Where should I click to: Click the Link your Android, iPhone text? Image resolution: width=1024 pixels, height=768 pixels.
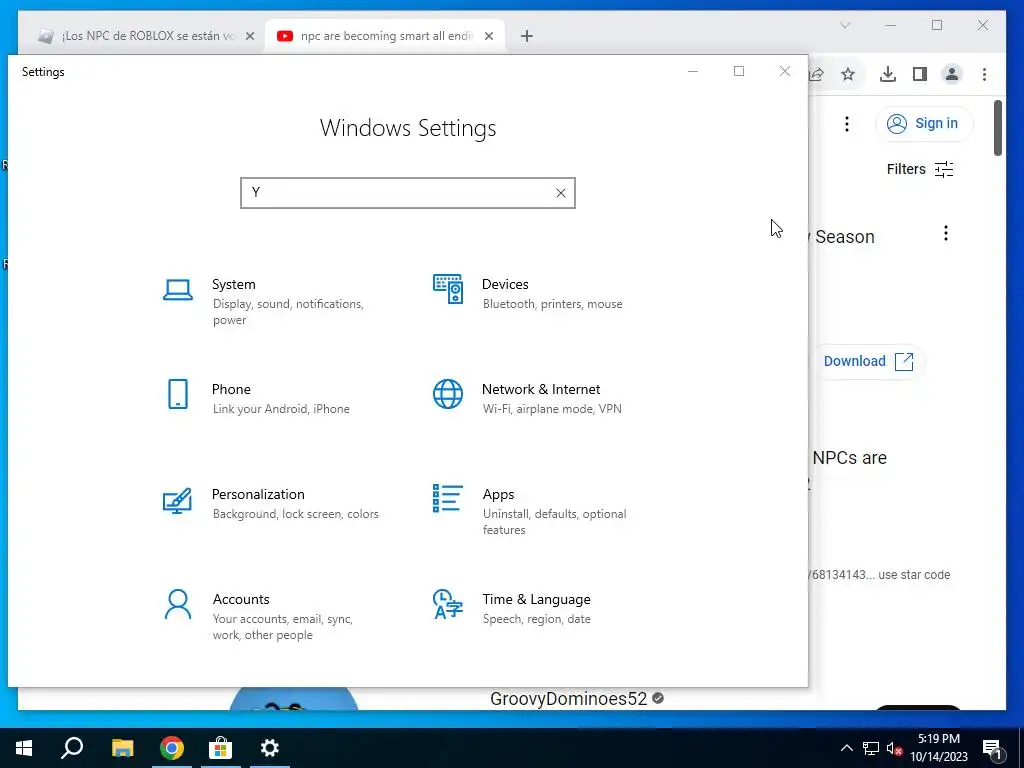pos(281,409)
